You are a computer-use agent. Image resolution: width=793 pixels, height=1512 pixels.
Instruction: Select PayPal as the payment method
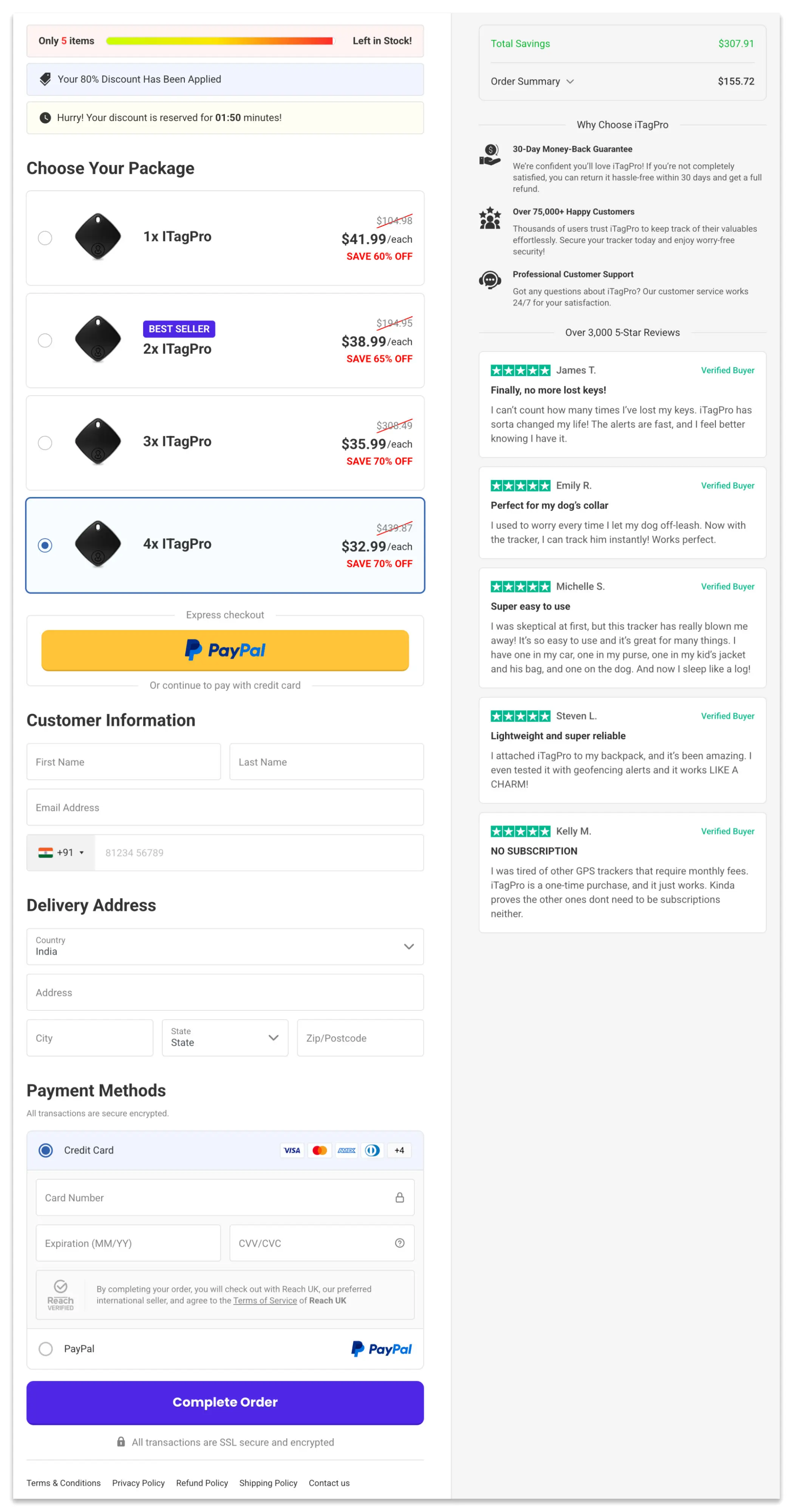point(46,1349)
